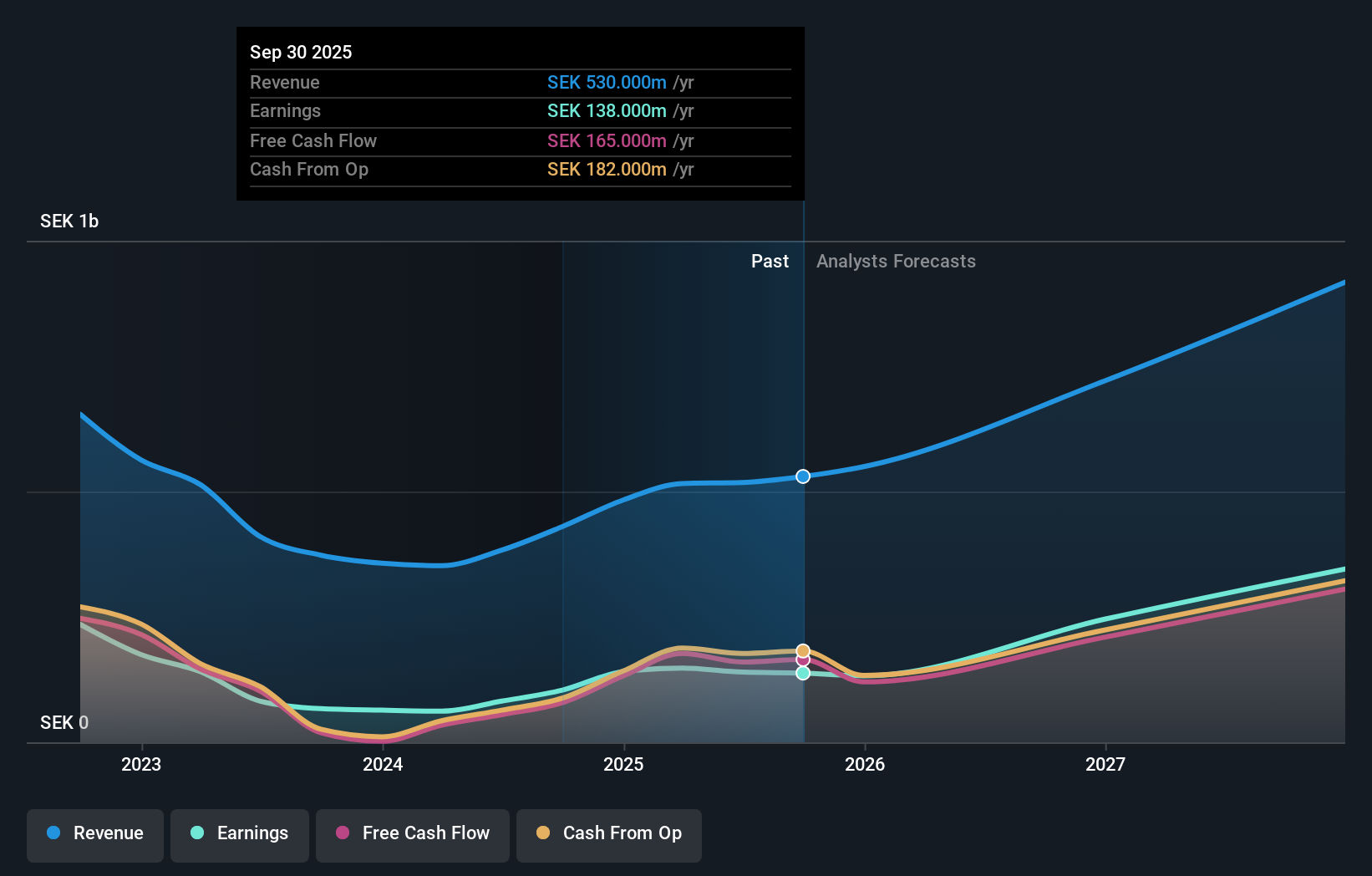Open the Free Cash Flow legend entry
This screenshot has width=1372, height=876.
(x=413, y=833)
